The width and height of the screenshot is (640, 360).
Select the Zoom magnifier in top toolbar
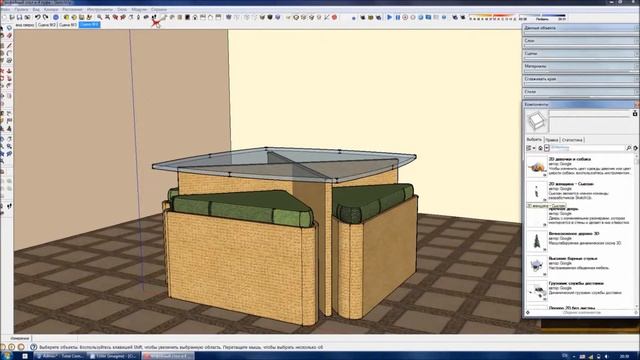pos(99,17)
